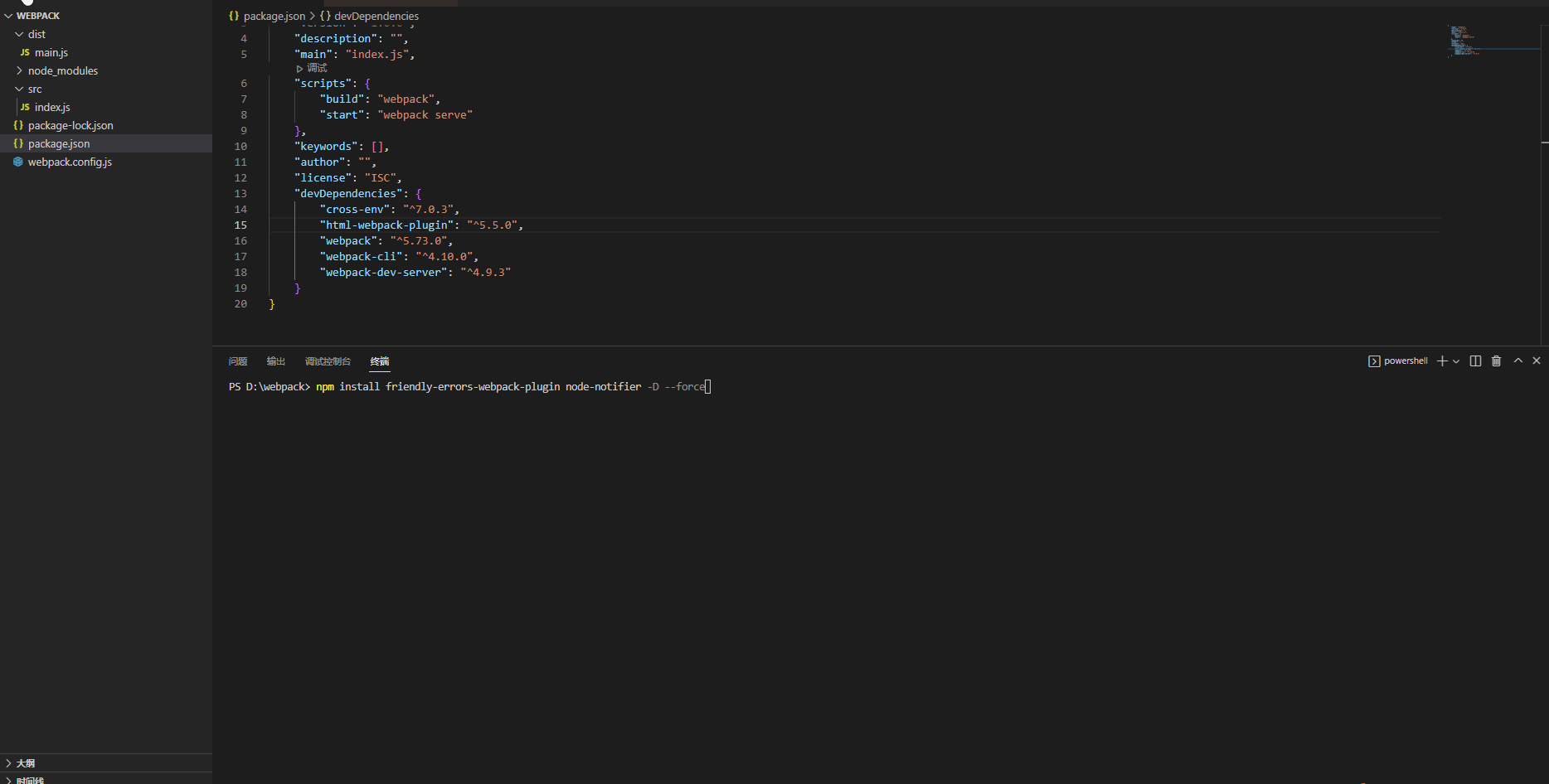
Task: Click the JS icon beside index.js
Action: (25, 107)
